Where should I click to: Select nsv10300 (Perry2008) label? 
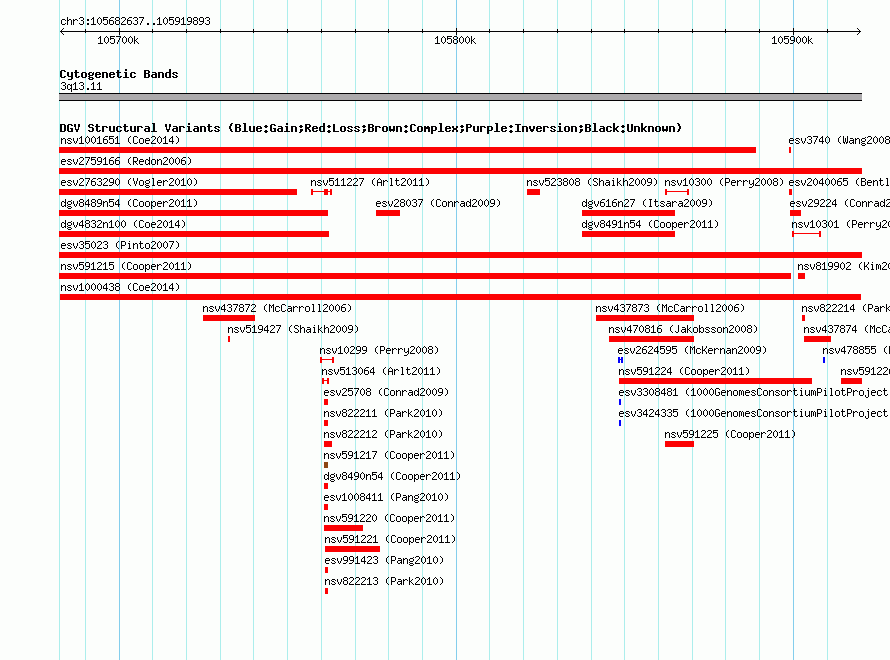724,182
